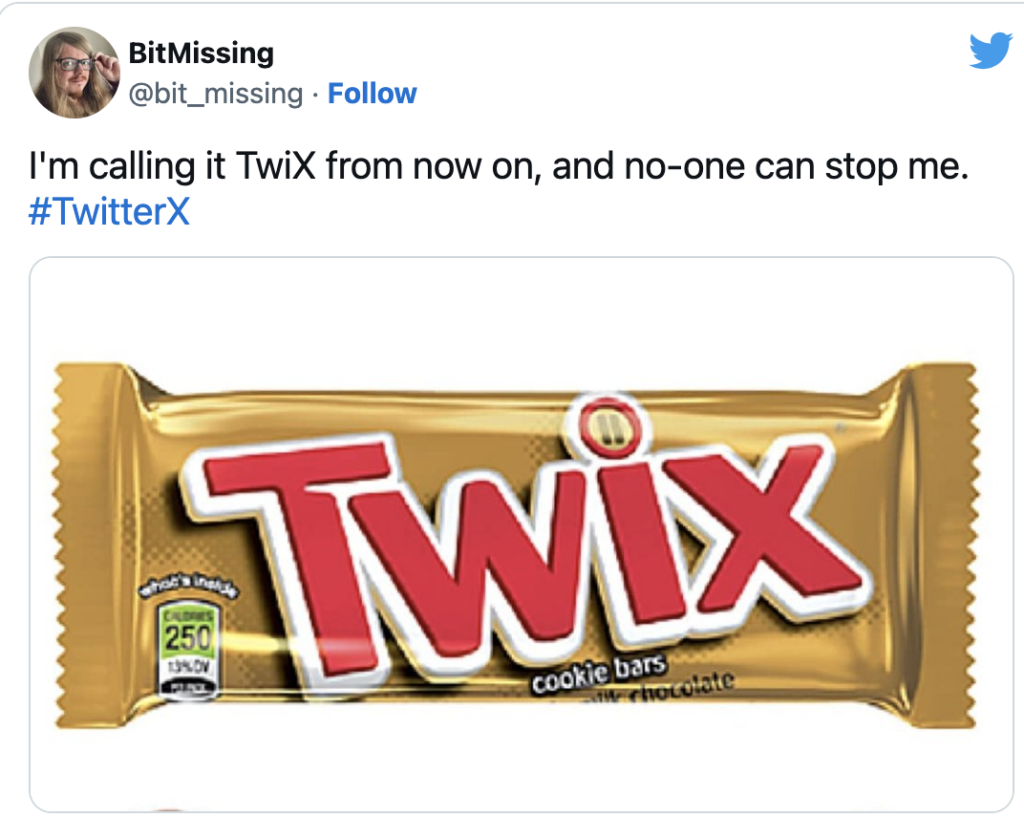Click the tweet text about calling it TwiX
Screen dimensions: 1024x818
point(498,166)
